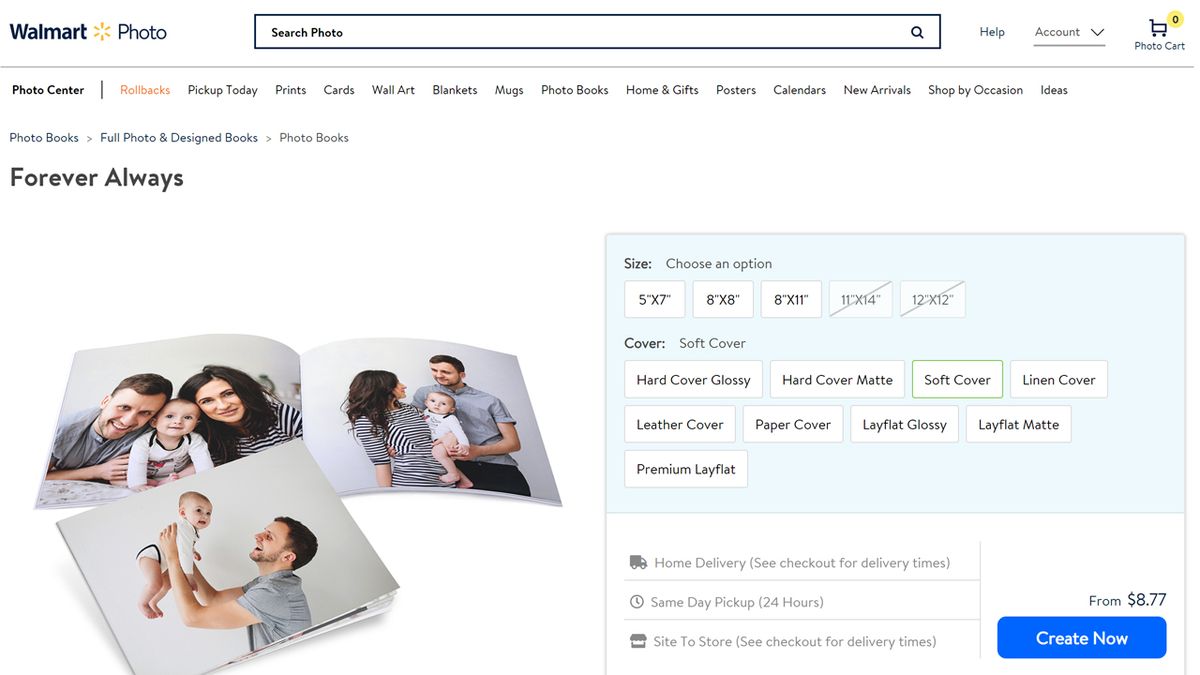Viewport: 1200px width, 675px height.
Task: Expand the Account dropdown
Action: (x=1068, y=31)
